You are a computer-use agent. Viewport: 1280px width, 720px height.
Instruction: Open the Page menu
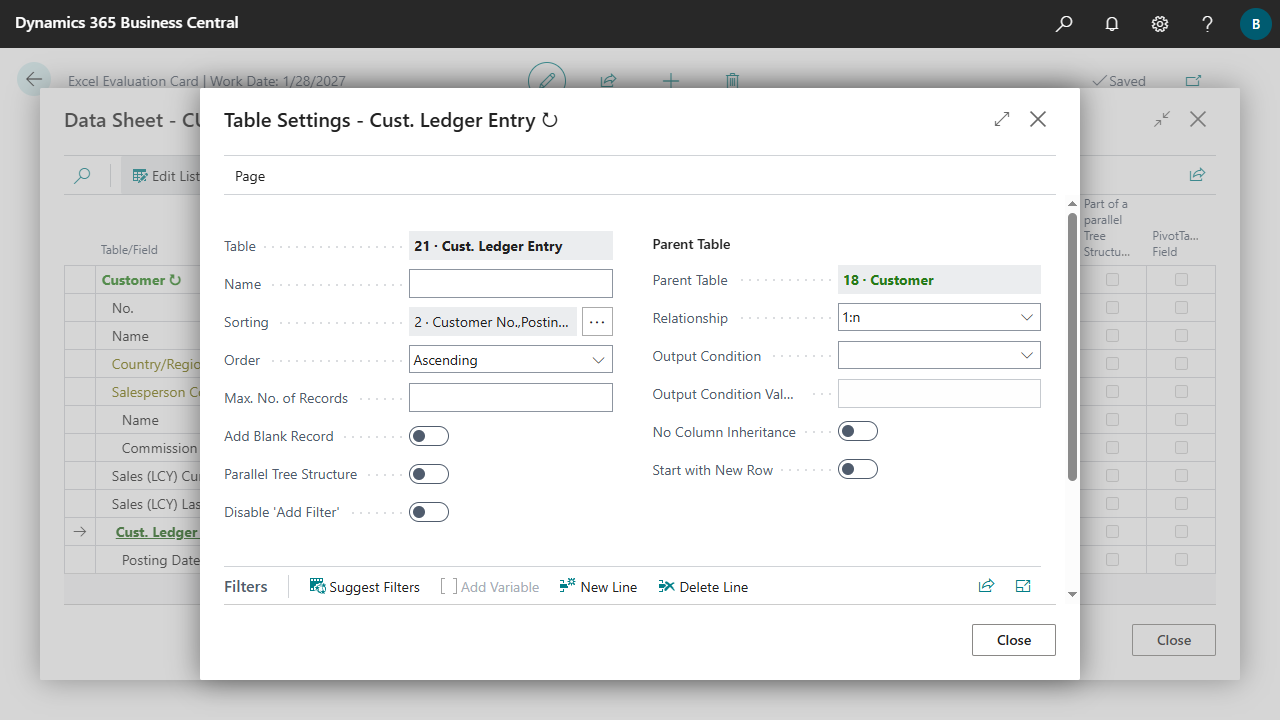pyautogui.click(x=250, y=176)
